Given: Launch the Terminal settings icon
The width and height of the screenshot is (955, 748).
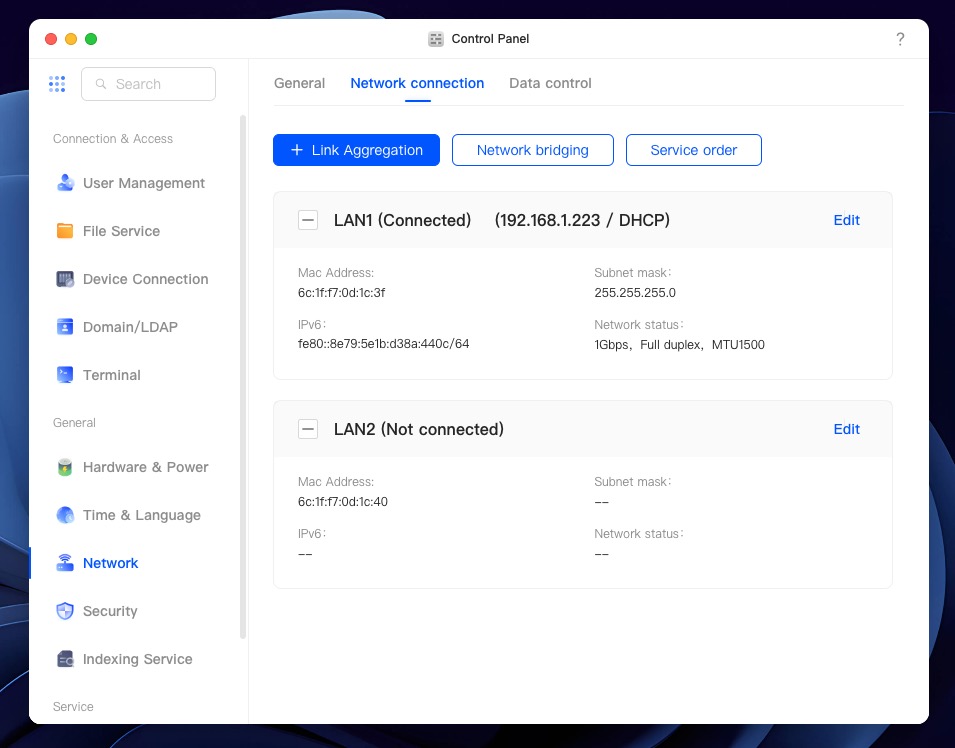Looking at the screenshot, I should [65, 375].
